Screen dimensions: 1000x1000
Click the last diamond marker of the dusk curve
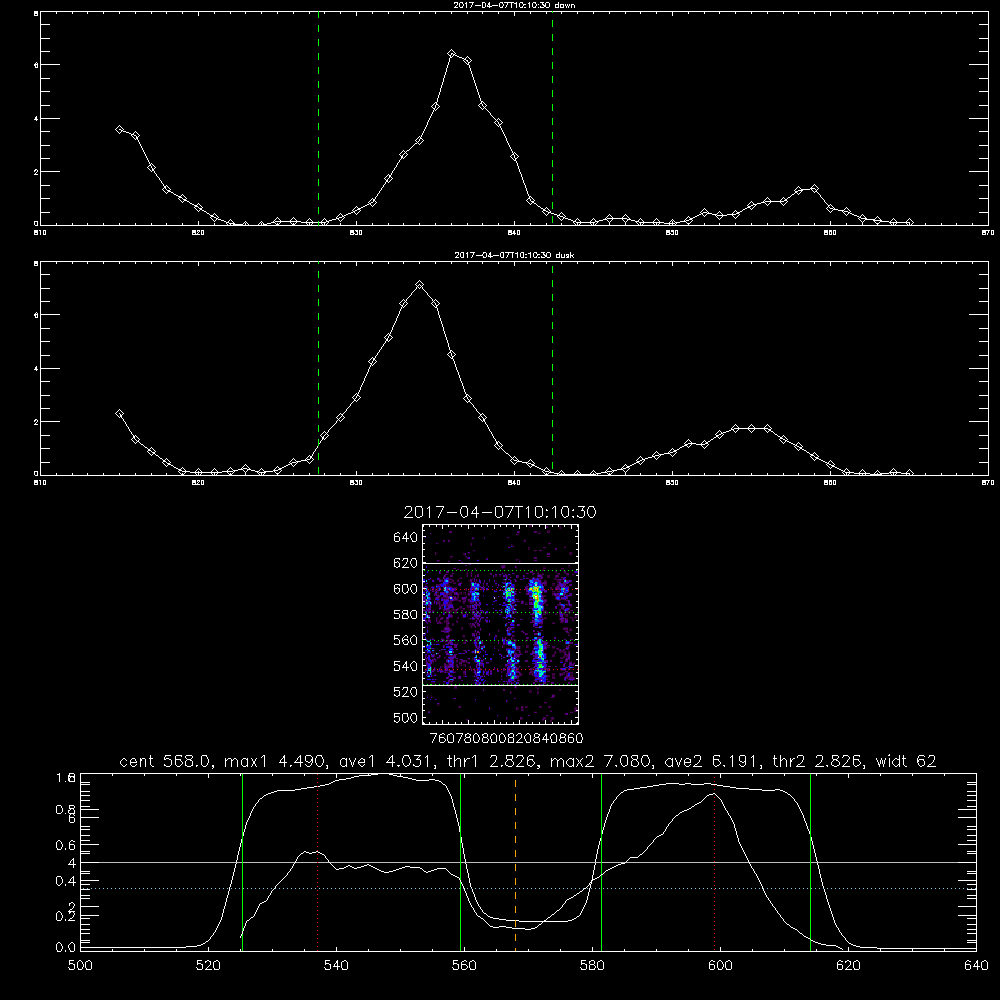(x=909, y=473)
